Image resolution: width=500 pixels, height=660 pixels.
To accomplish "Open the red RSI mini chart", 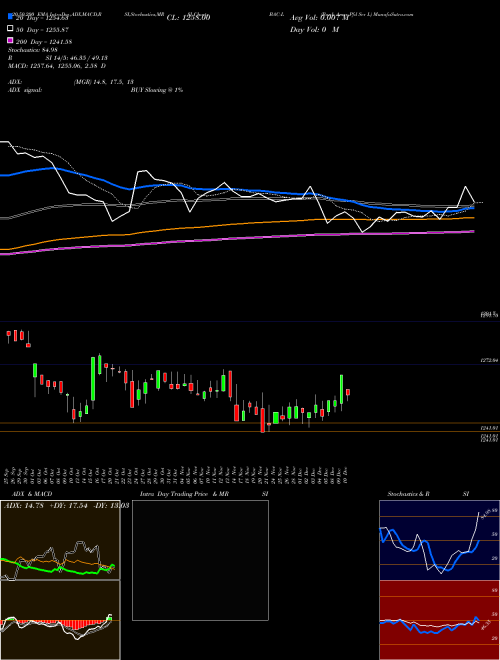I will click(439, 620).
